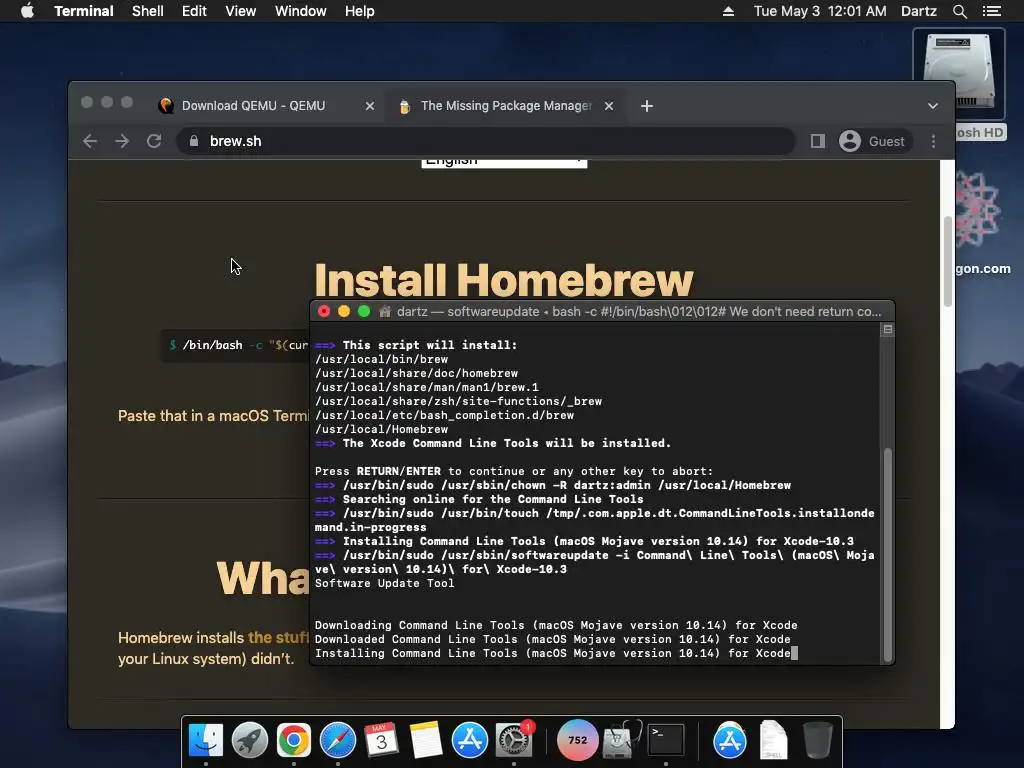Open Applications folder in the Dock

[729, 740]
